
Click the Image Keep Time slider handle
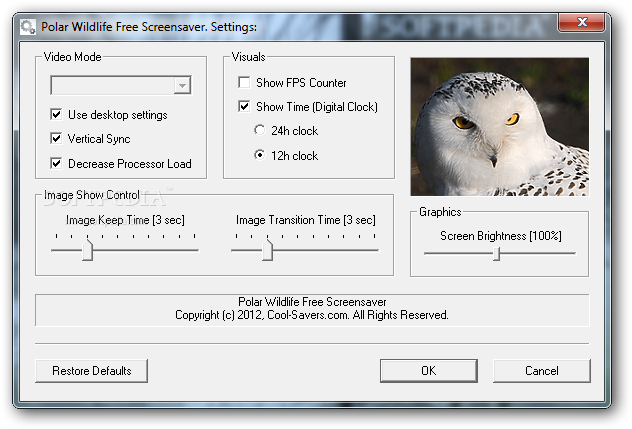(x=87, y=250)
